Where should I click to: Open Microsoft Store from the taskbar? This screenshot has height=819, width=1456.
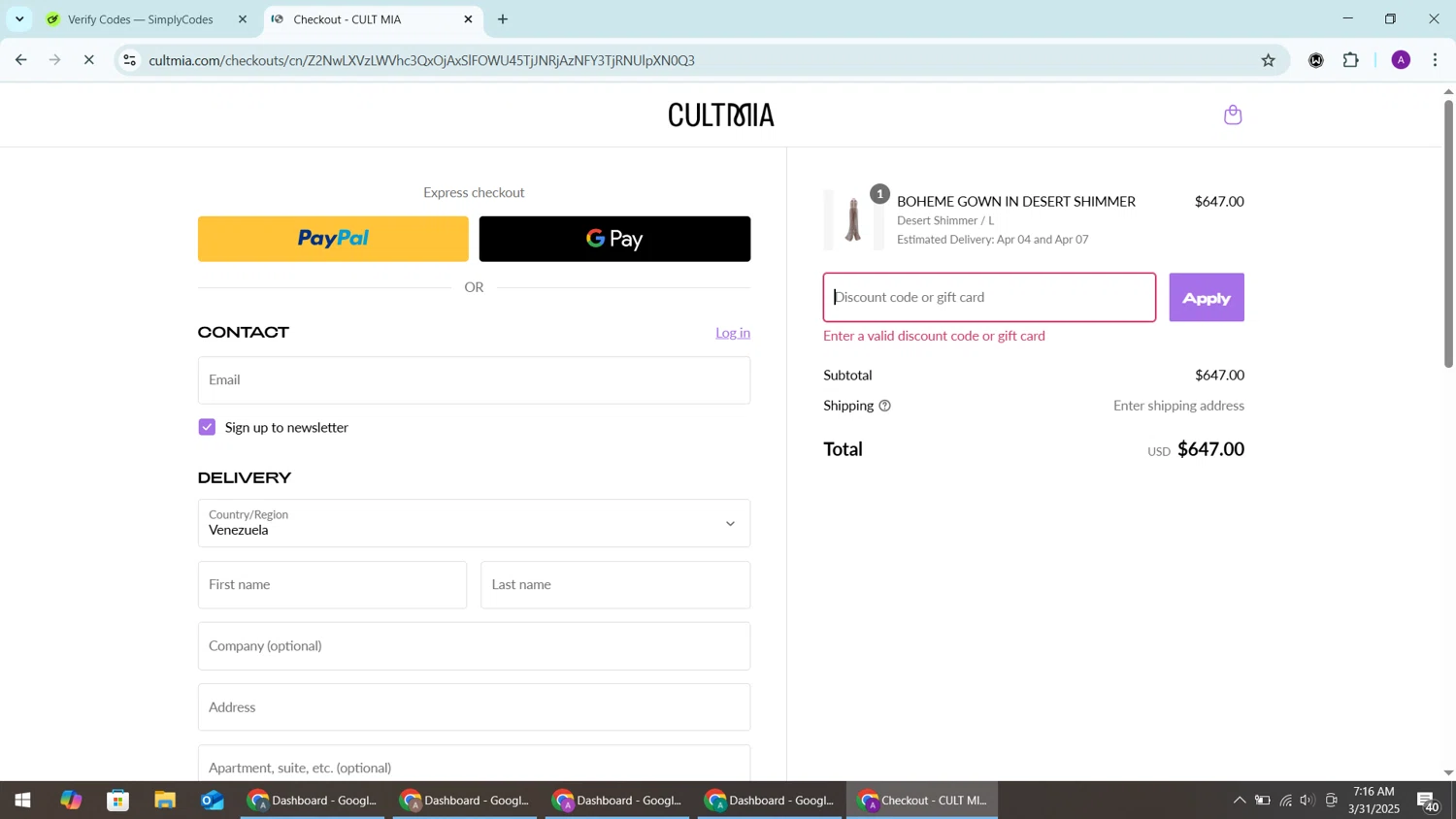[x=118, y=801]
